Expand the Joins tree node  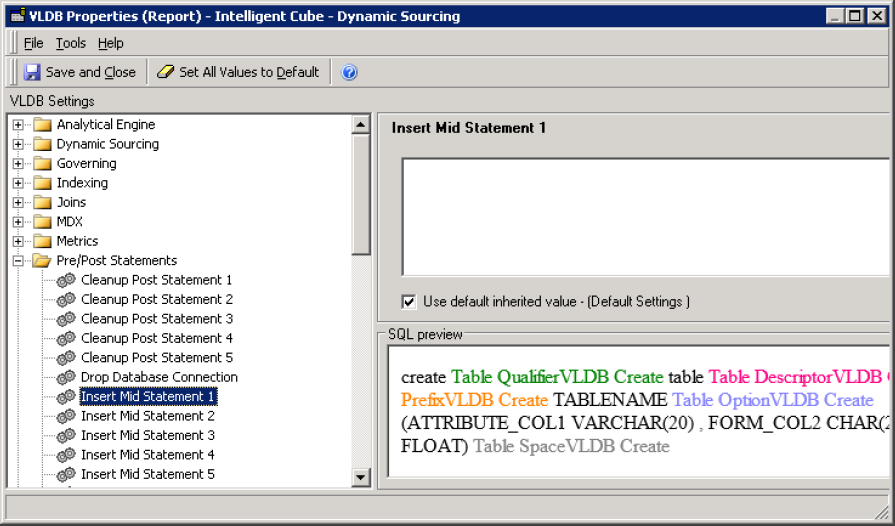click(x=18, y=203)
